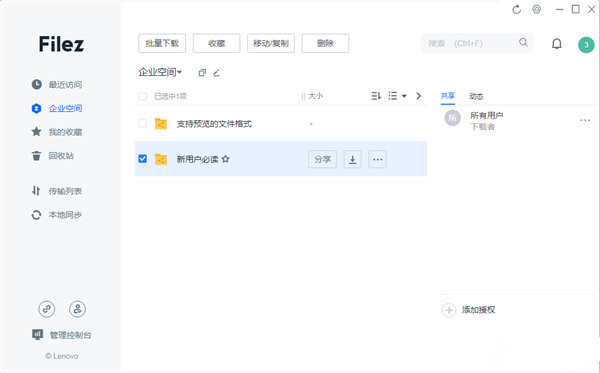Click the download icon on 新用户必读 row
Screen dimensions: 600x373
coord(352,159)
